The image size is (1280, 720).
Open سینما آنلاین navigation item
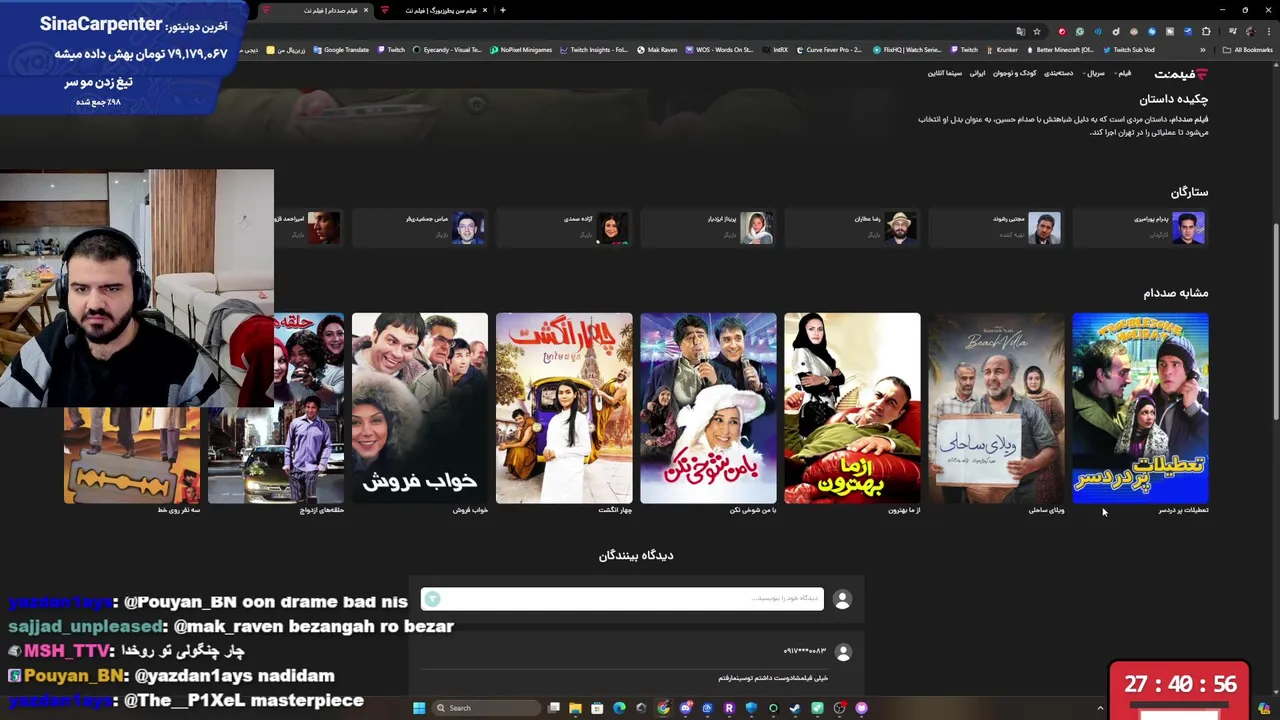[944, 74]
